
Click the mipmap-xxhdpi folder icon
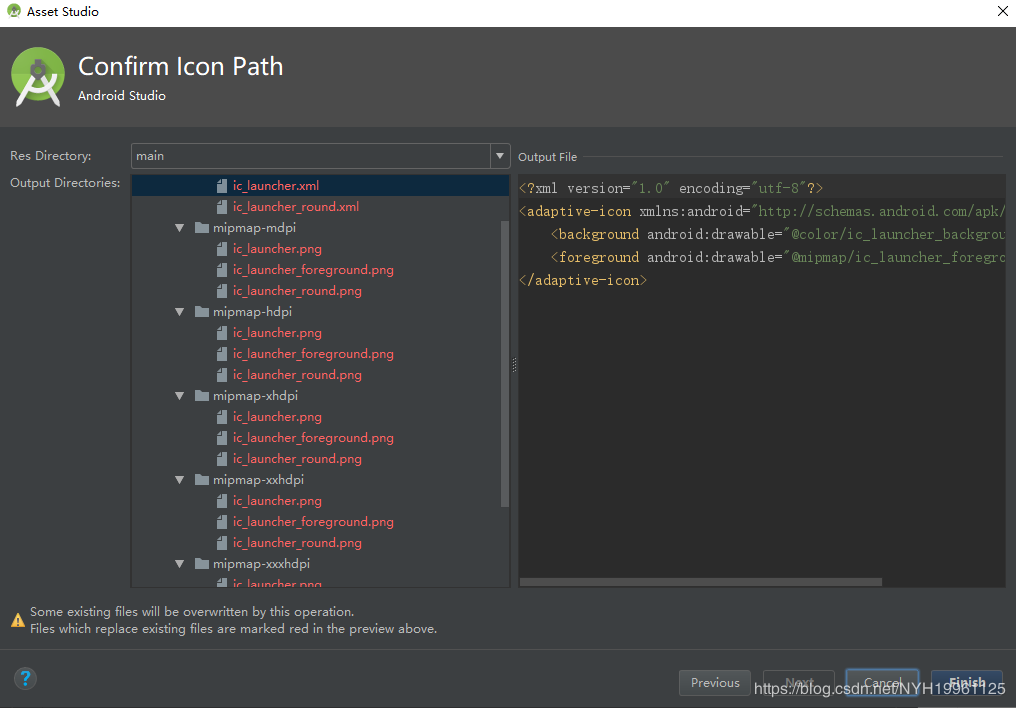(202, 480)
